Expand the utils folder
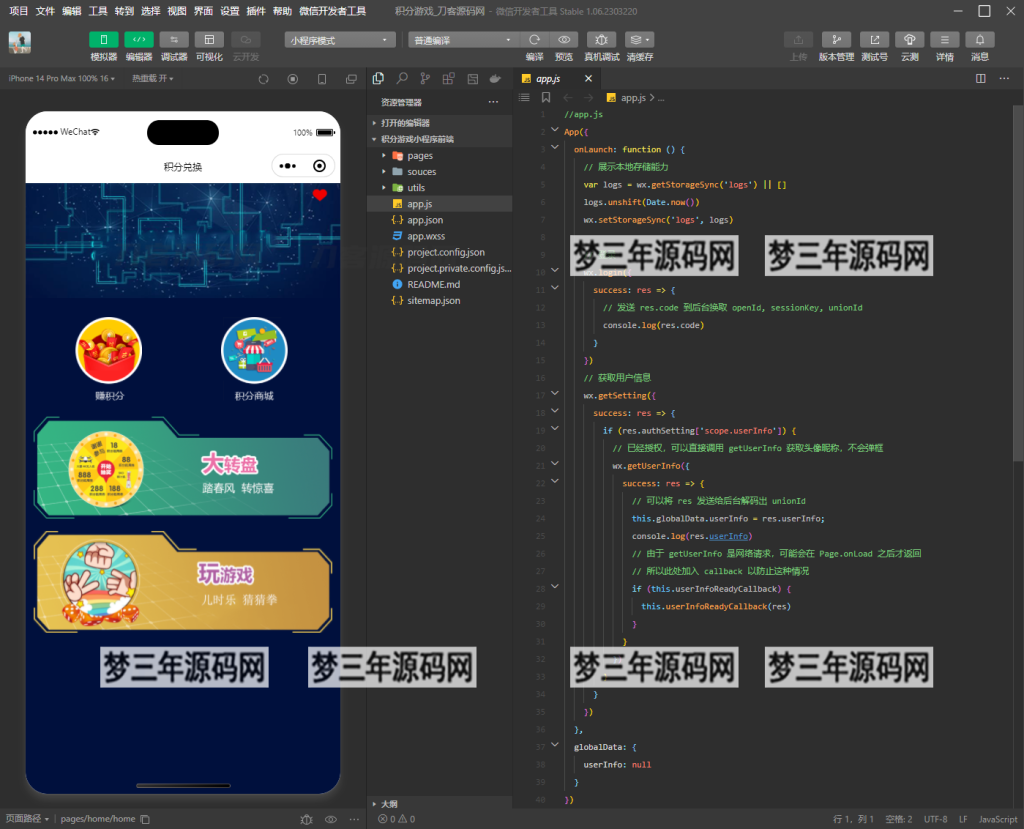The width and height of the screenshot is (1024, 829). [440, 187]
